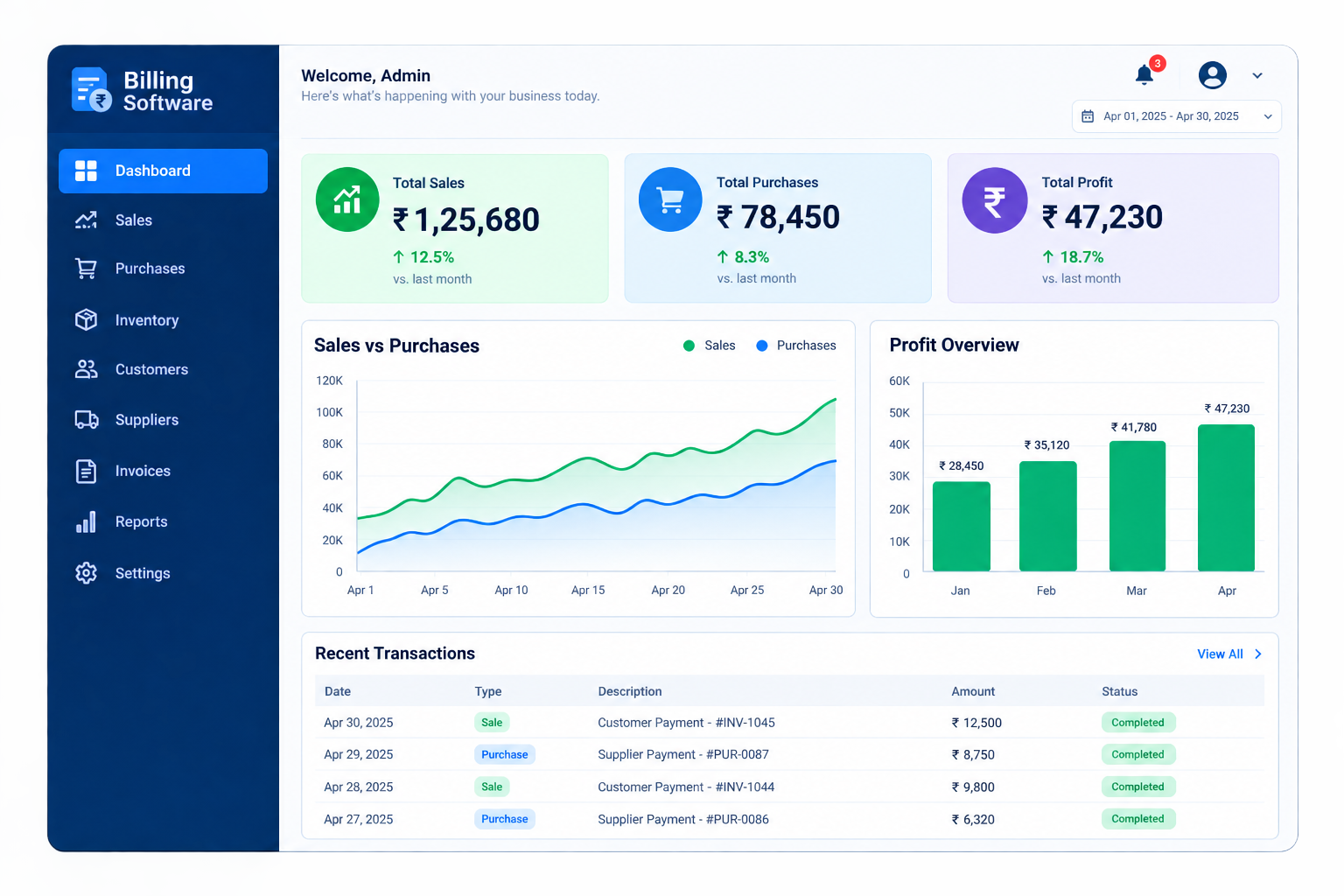The width and height of the screenshot is (1344, 896).
Task: Click the Apr profit bar
Action: (1226, 498)
